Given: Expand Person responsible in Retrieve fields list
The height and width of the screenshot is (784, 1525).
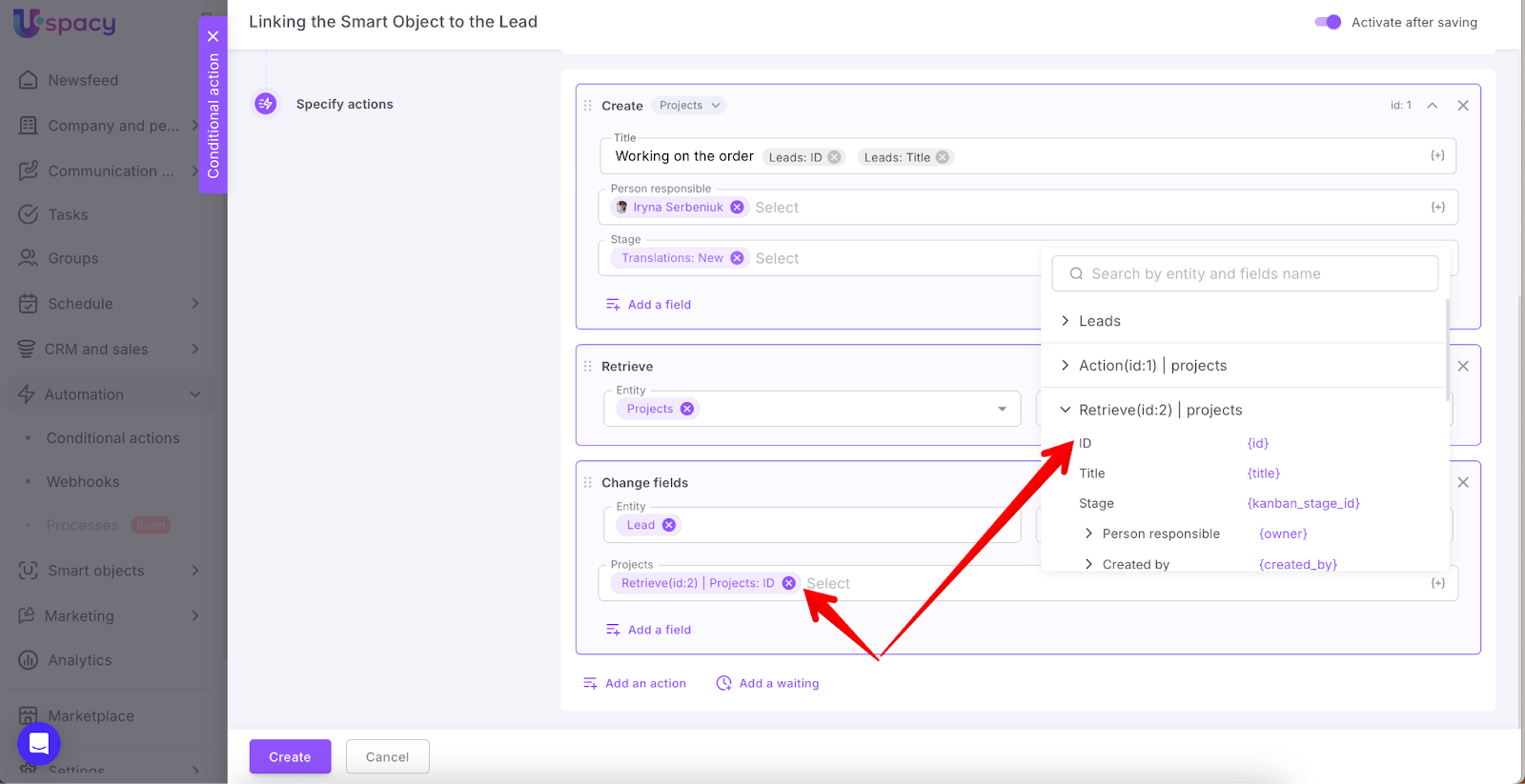Looking at the screenshot, I should (1088, 533).
